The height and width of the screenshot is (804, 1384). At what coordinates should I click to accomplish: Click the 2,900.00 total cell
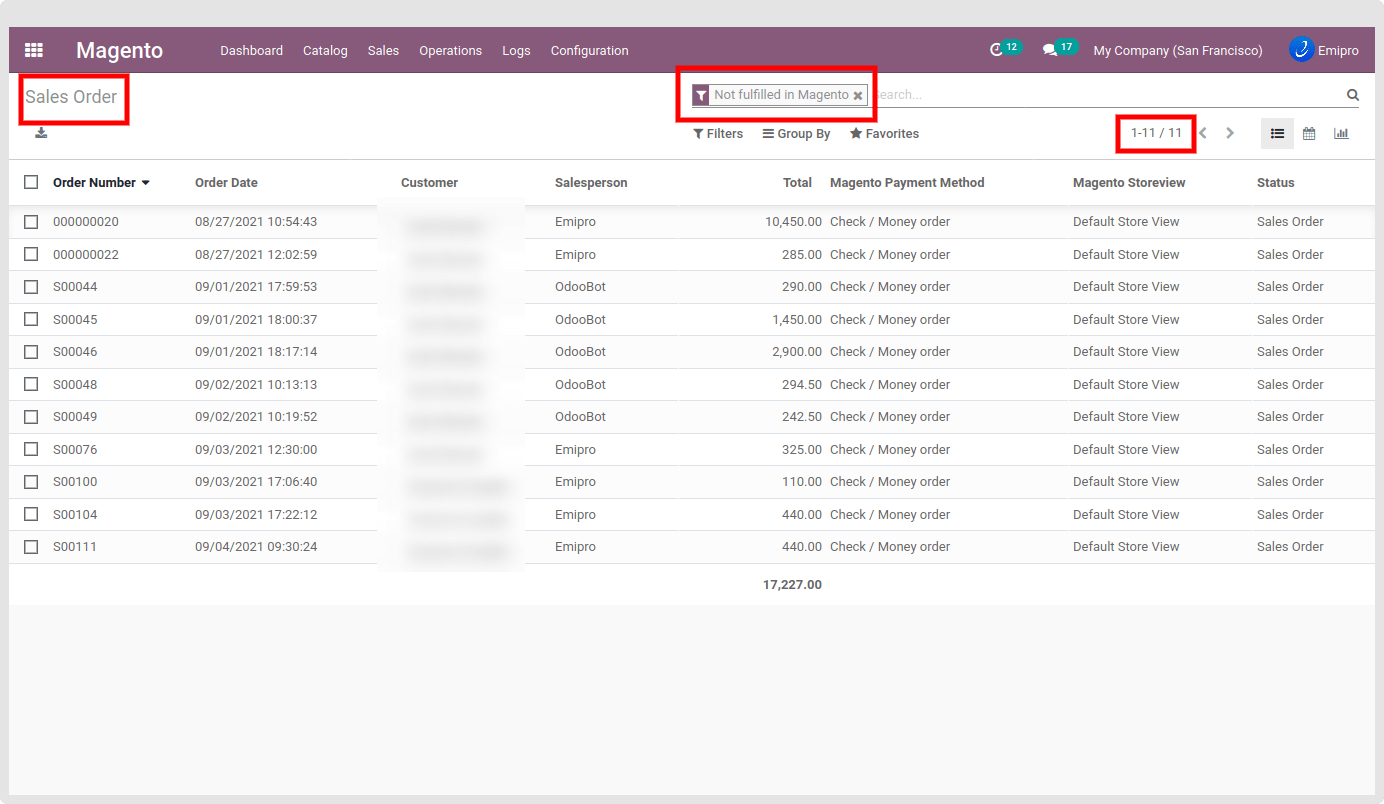coord(797,352)
